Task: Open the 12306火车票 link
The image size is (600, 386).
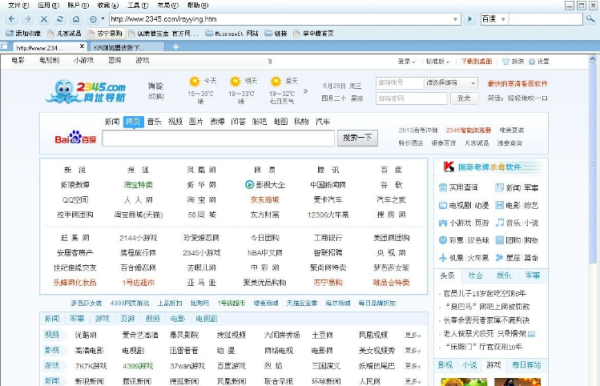Action: click(328, 215)
